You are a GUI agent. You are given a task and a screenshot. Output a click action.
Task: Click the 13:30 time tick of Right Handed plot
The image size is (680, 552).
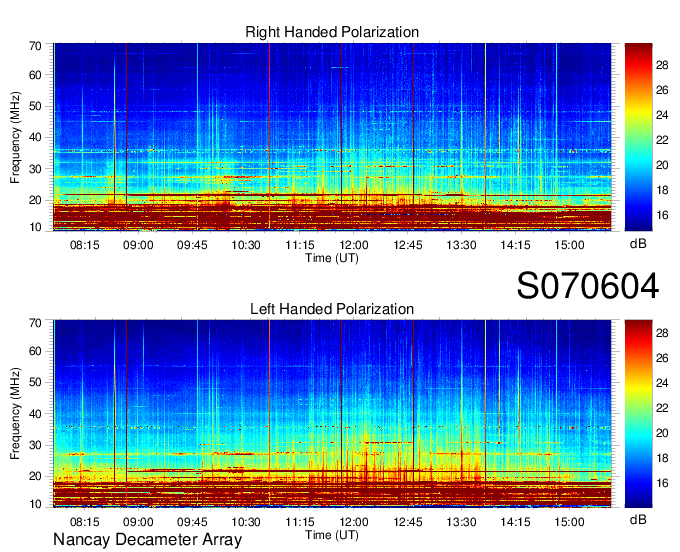(461, 245)
